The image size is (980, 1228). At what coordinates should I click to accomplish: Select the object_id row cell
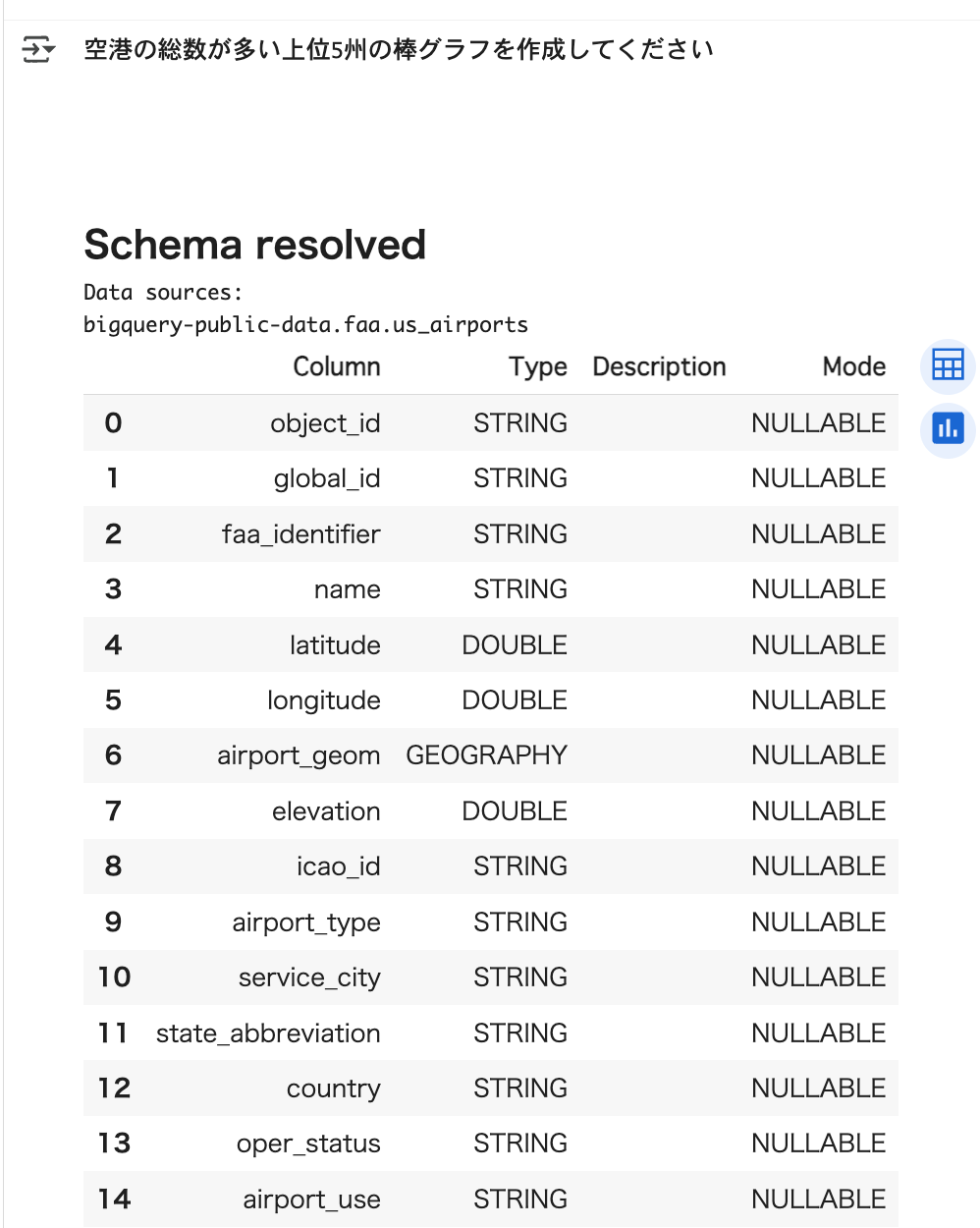(325, 423)
